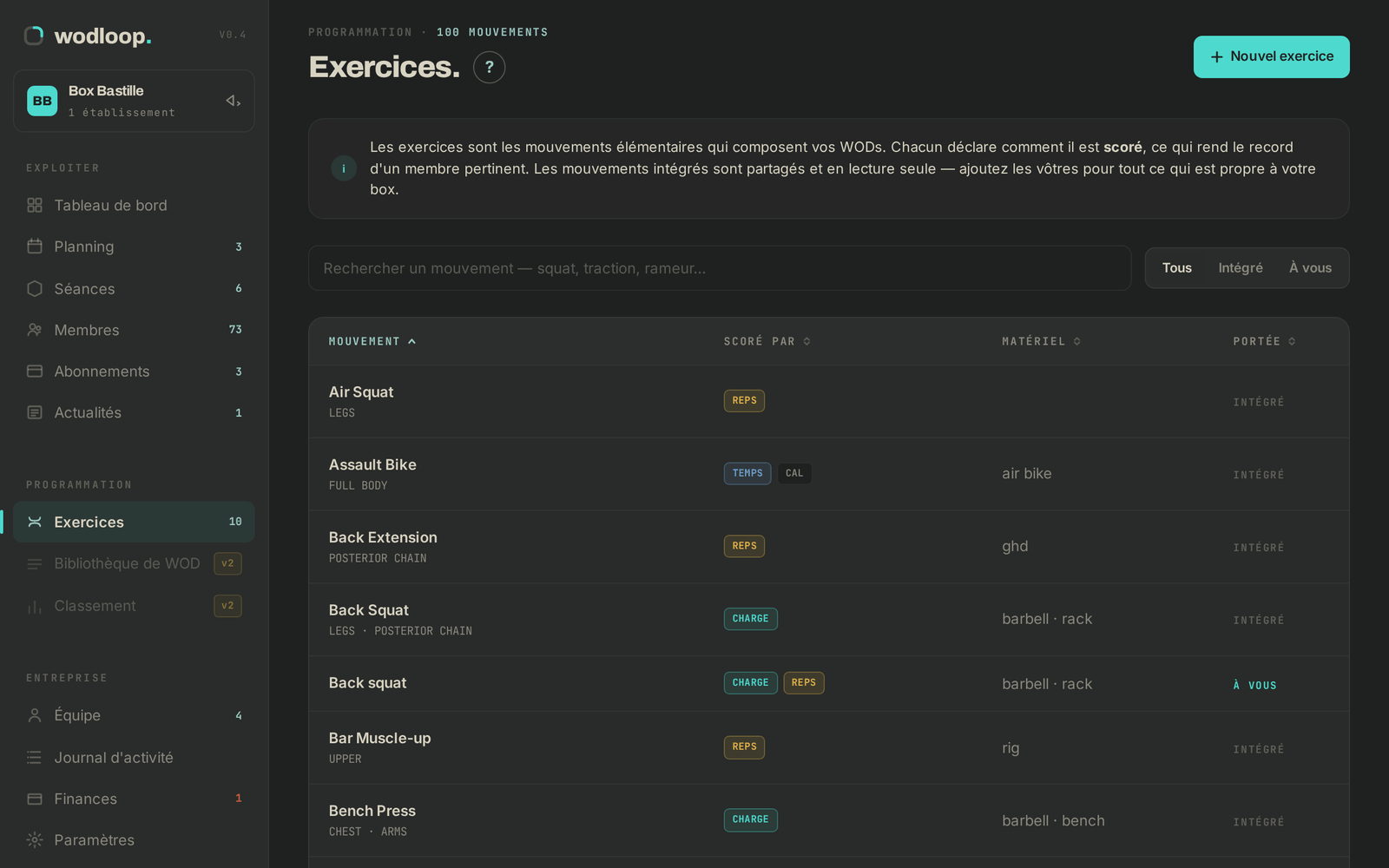
Task: Click the Paramètres gear icon
Action: [35, 840]
